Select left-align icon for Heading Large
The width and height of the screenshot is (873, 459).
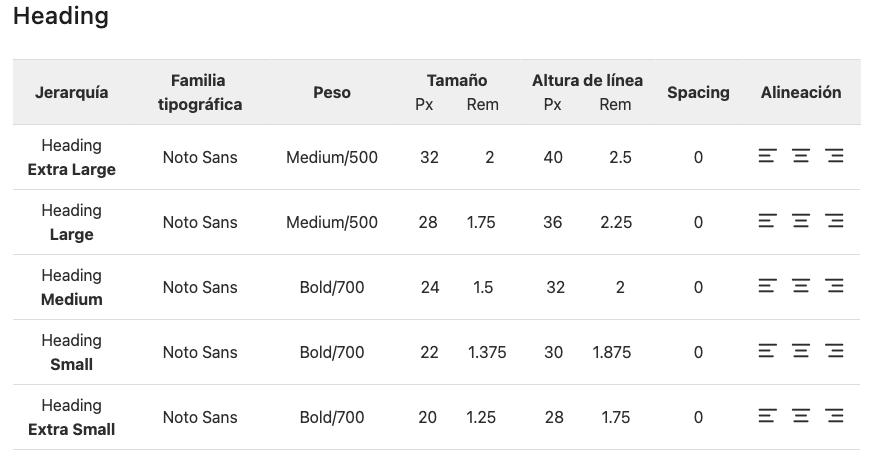click(767, 221)
